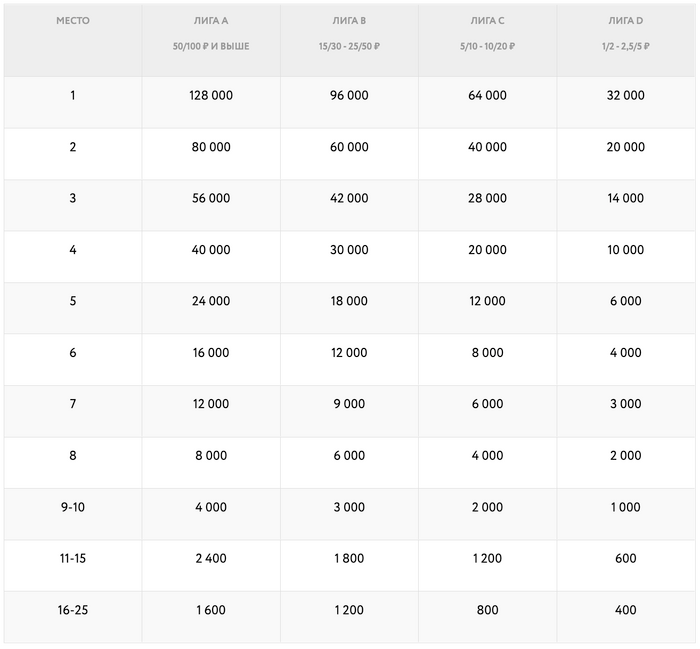Click the 128 000 prize cell
This screenshot has width=700, height=649.
coord(210,96)
